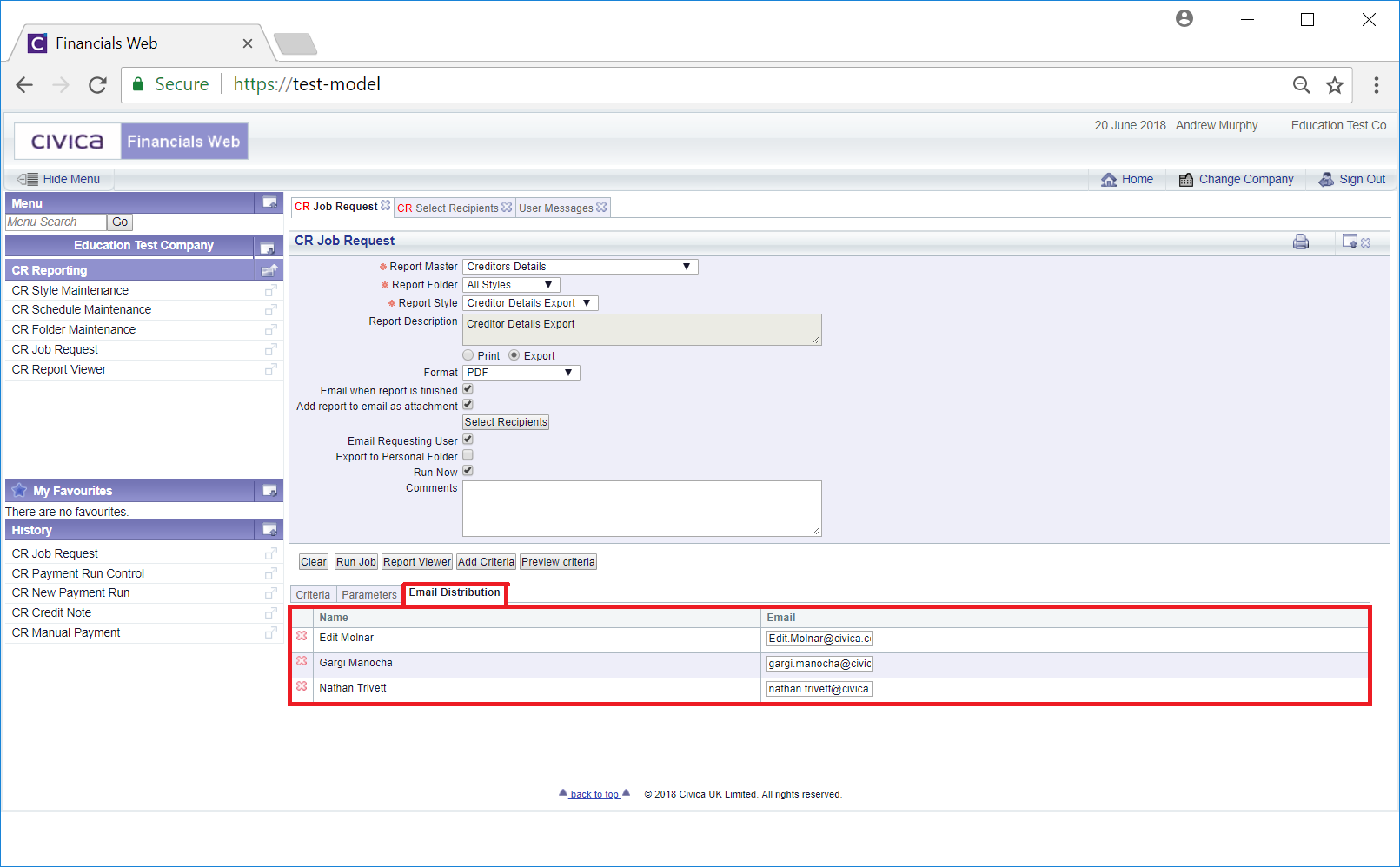This screenshot has height=867, width=1400.
Task: Click the Report Viewer button
Action: pyautogui.click(x=417, y=562)
